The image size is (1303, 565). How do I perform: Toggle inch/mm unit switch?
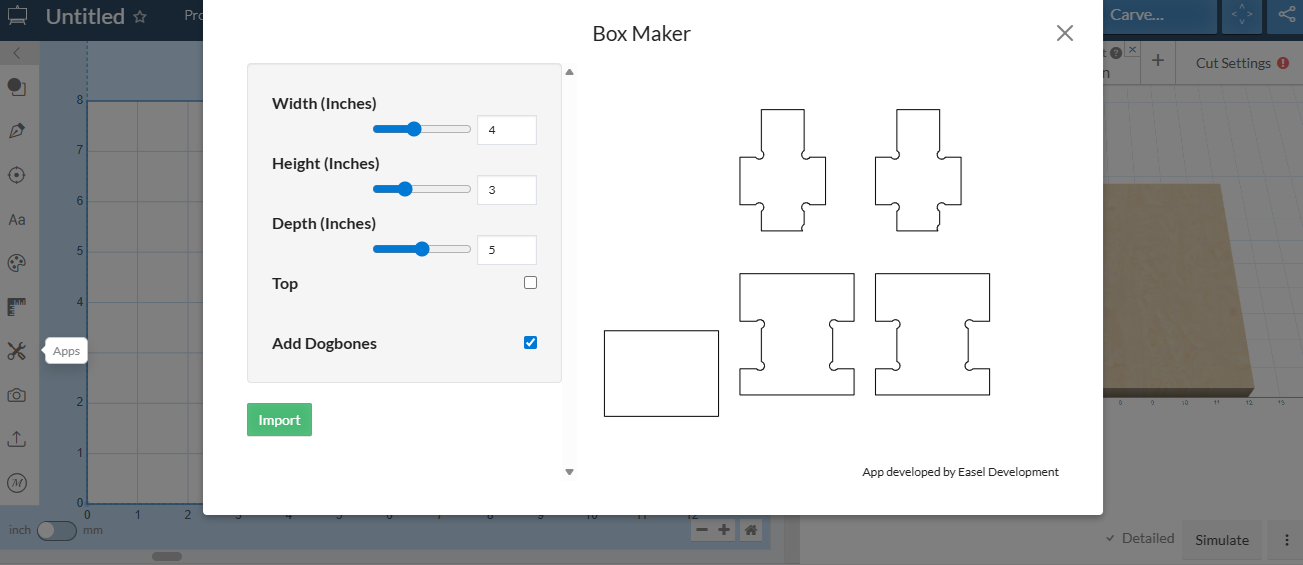[x=56, y=531]
